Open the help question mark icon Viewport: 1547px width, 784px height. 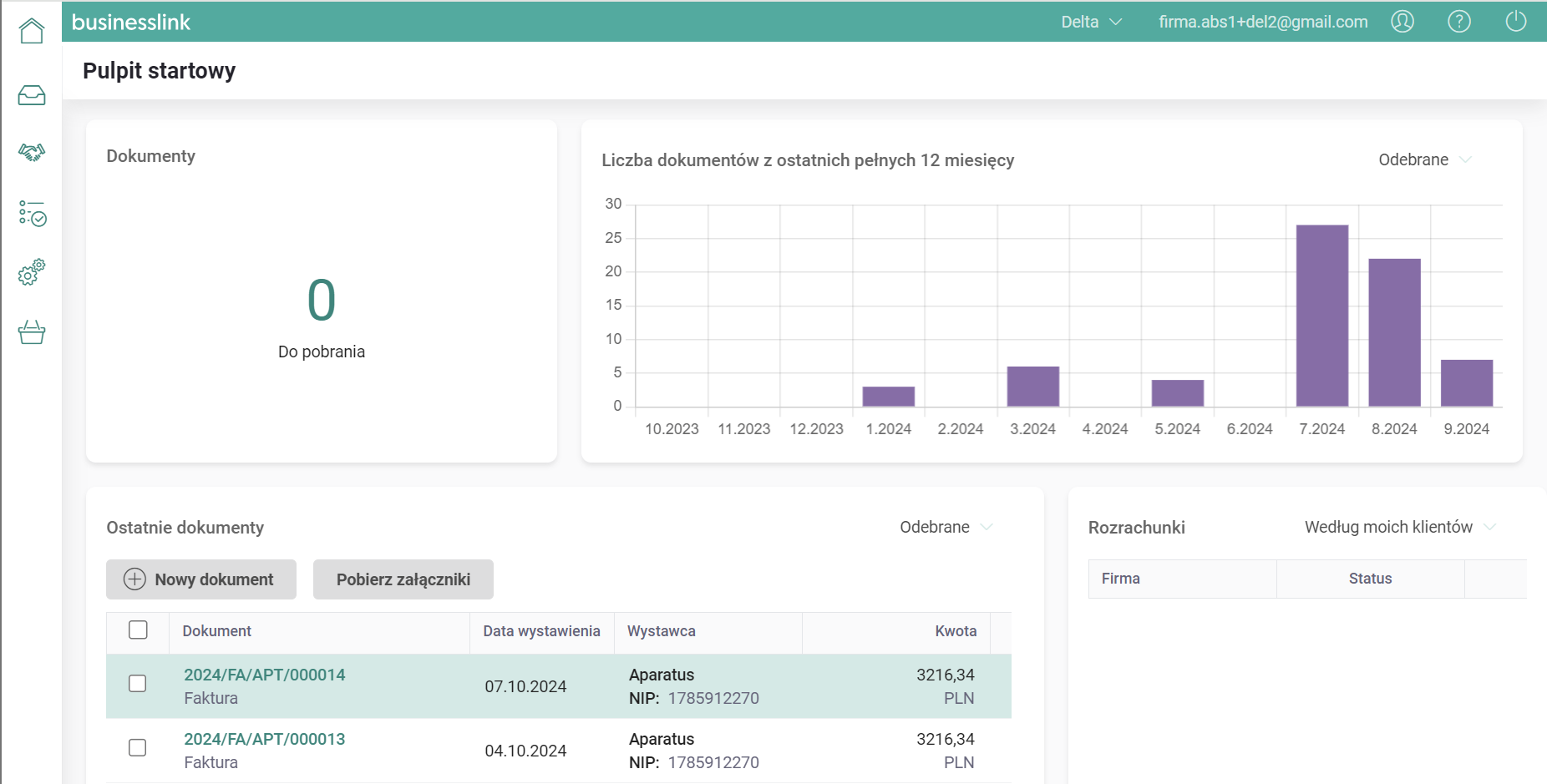[x=1459, y=22]
